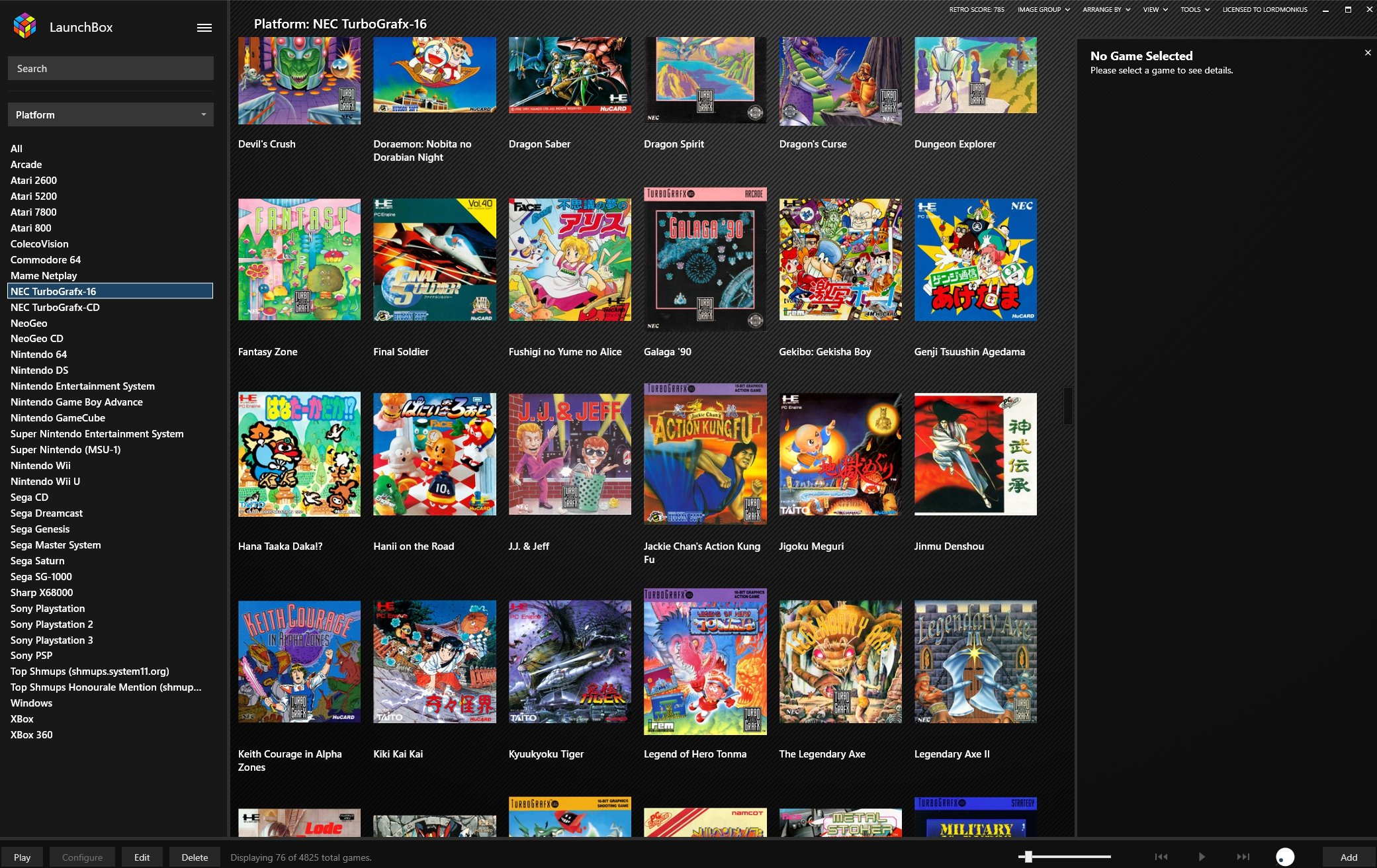Select the Jigoku Meguri cover
Screen dimensions: 1377x868
click(x=840, y=454)
